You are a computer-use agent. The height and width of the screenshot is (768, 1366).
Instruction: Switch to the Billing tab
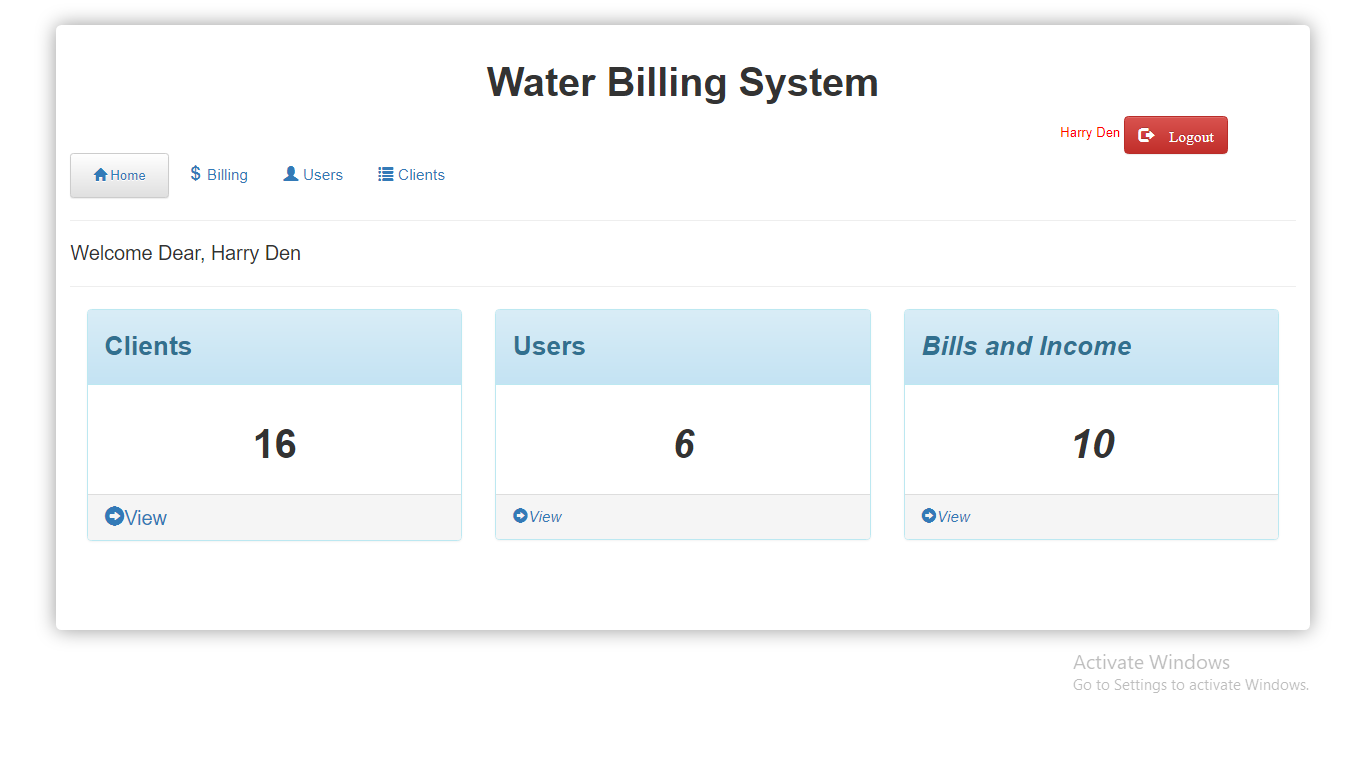pos(227,174)
